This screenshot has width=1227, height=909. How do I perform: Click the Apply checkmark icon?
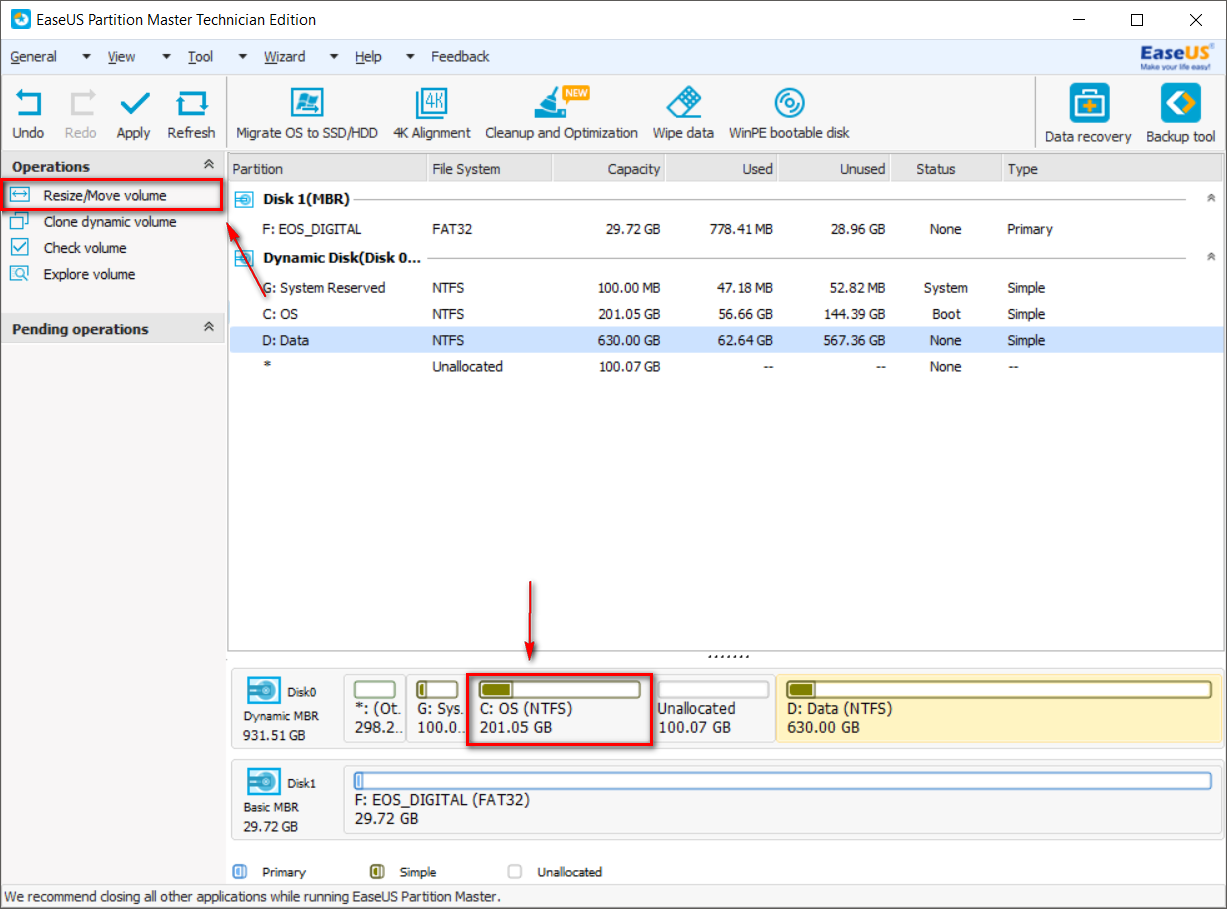[133, 105]
